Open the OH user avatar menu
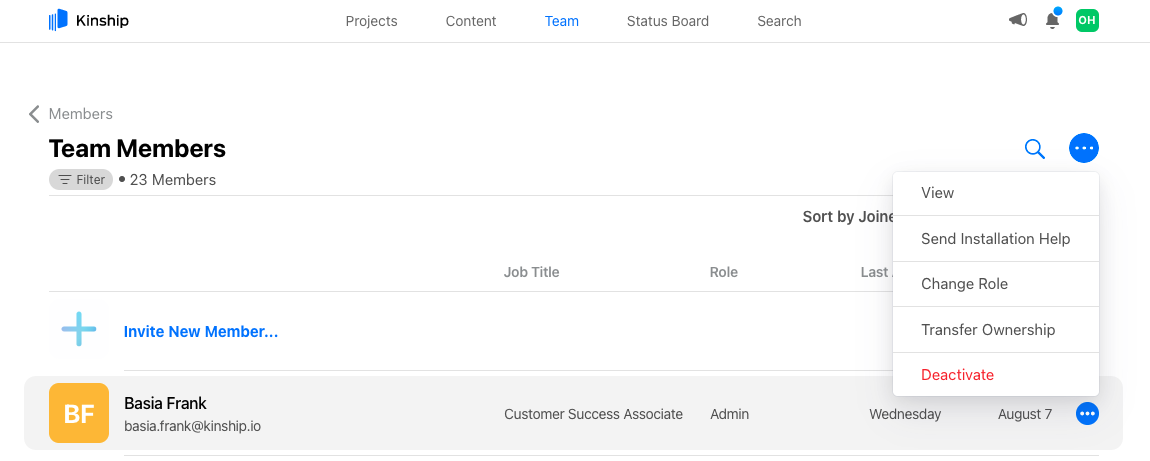Image resolution: width=1150 pixels, height=461 pixels. click(x=1087, y=20)
